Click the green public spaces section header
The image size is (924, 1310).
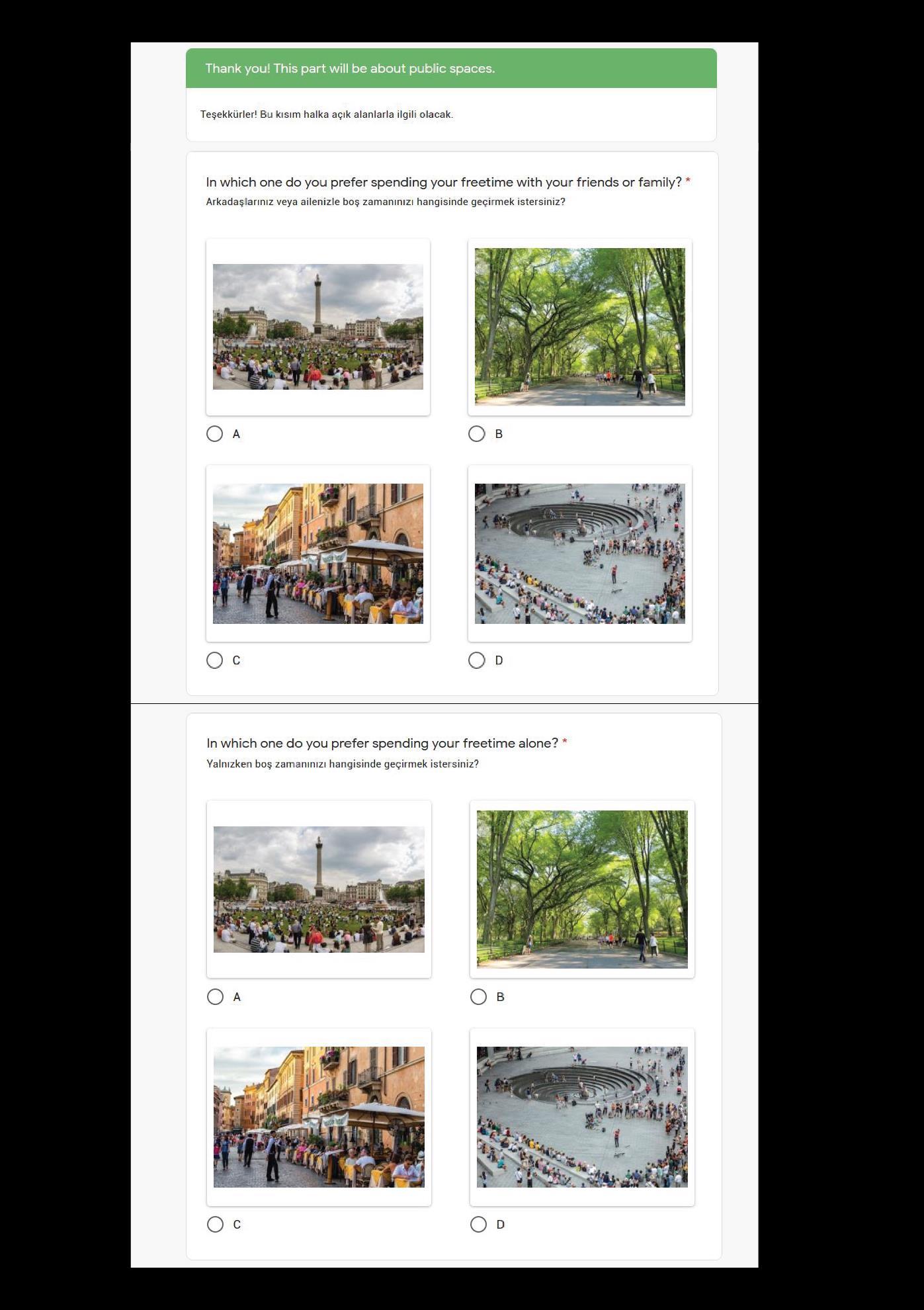pyautogui.click(x=451, y=68)
